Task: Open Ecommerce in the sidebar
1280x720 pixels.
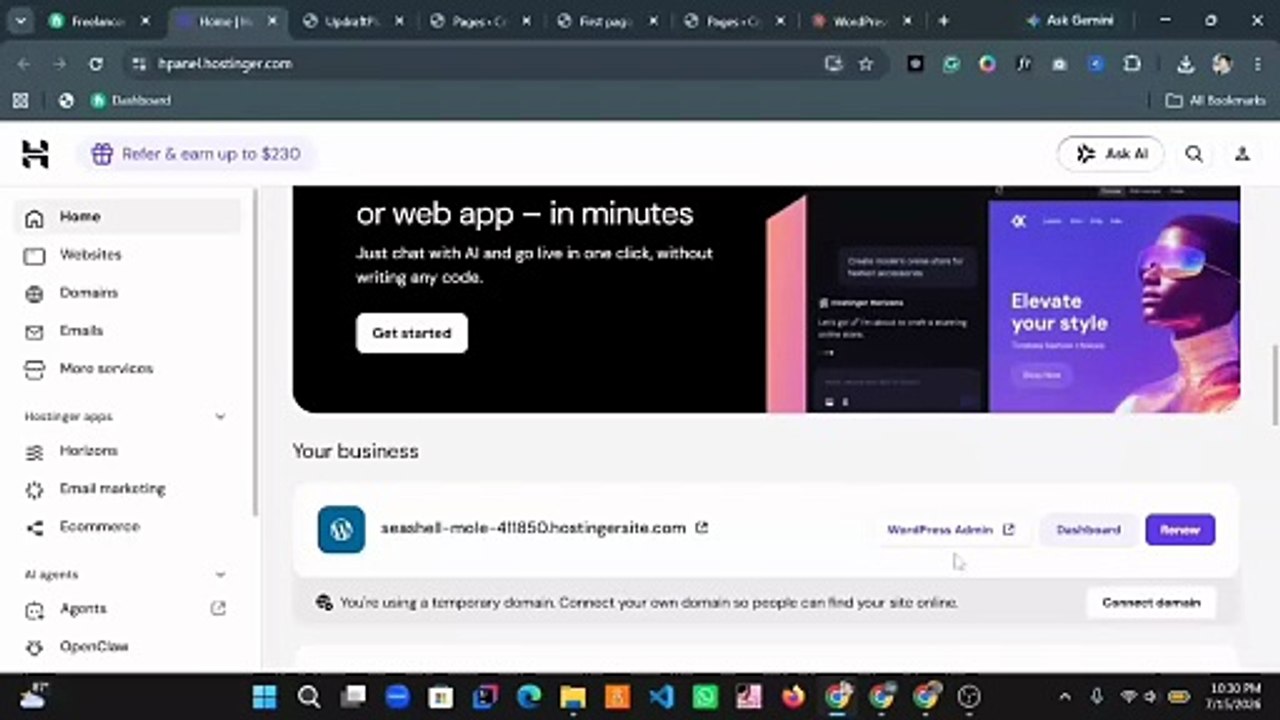Action: tap(128, 527)
